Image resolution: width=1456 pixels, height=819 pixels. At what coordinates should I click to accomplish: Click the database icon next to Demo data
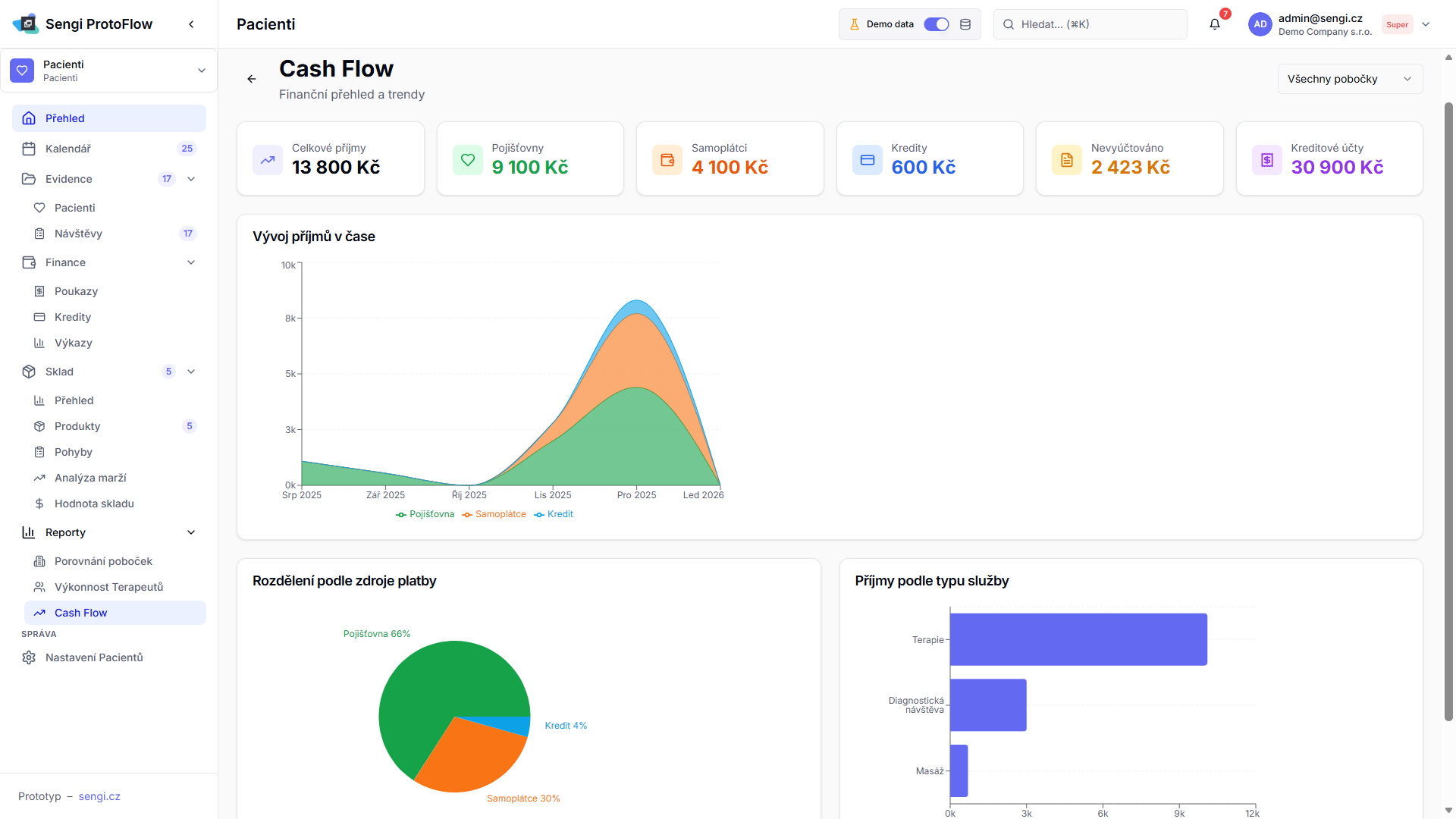point(965,24)
